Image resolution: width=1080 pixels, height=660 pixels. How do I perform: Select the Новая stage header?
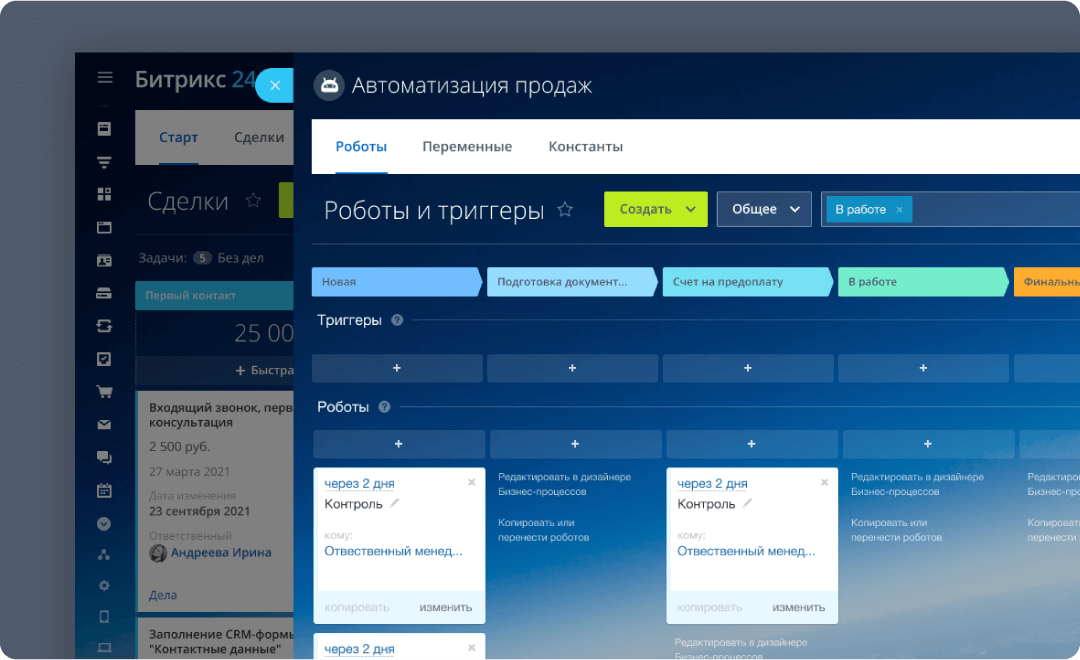(397, 282)
